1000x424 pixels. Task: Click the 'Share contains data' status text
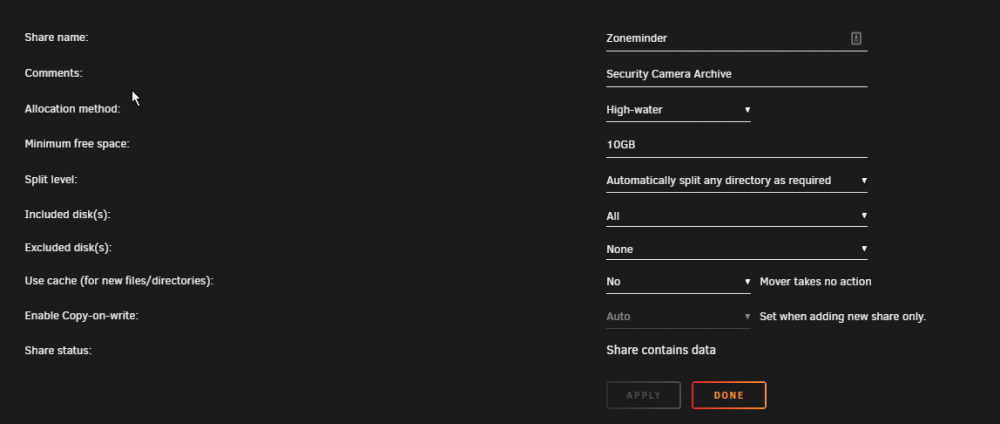click(x=661, y=350)
